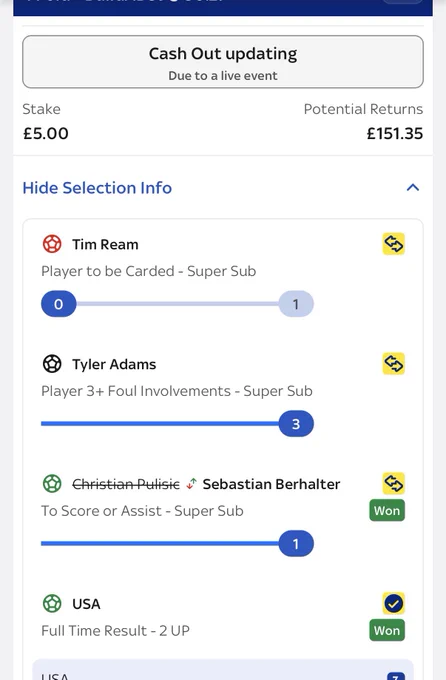
Task: Tap the substitution arrows between Pulisic and Berhalter
Action: click(191, 484)
